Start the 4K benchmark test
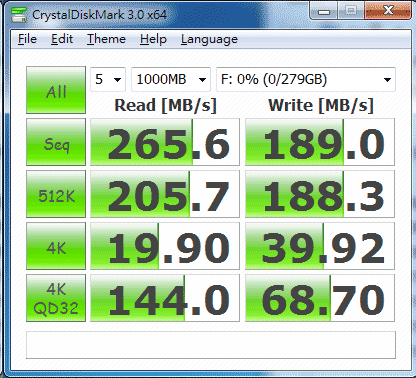 (56, 246)
